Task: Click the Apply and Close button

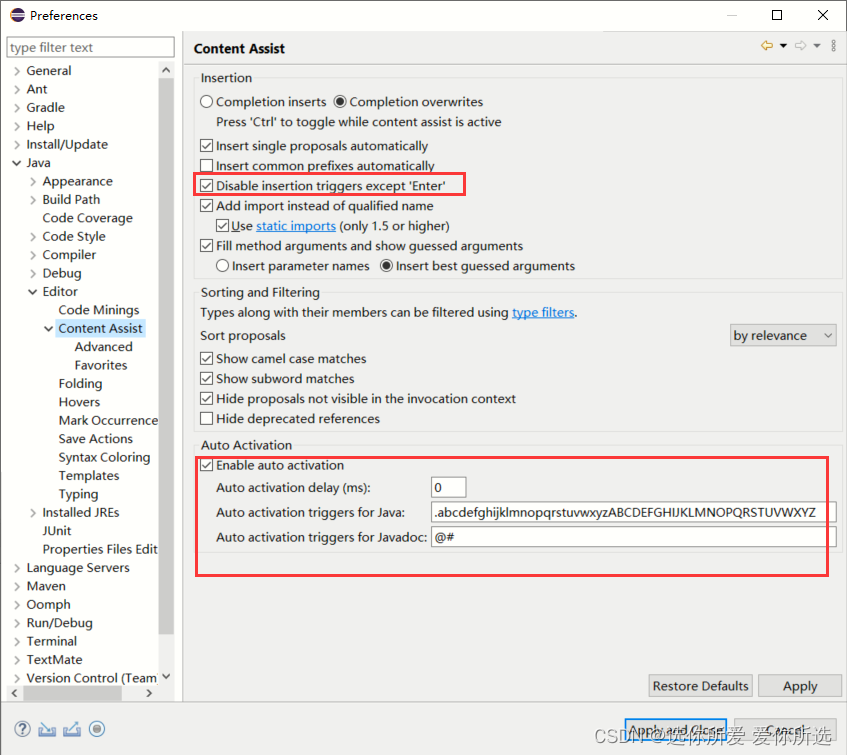Action: click(x=676, y=731)
